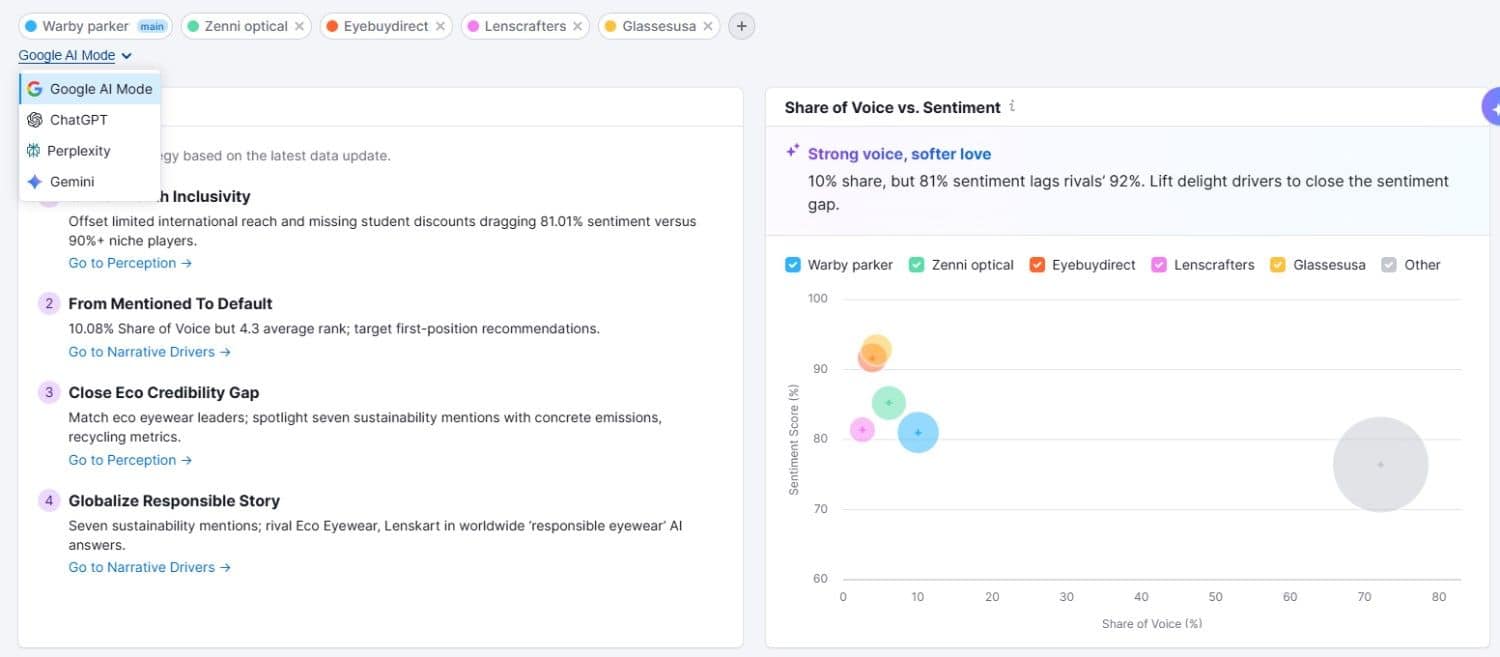Screen dimensions: 1500x657
Task: Click the Eyebuydirect chip label
Action: click(386, 27)
